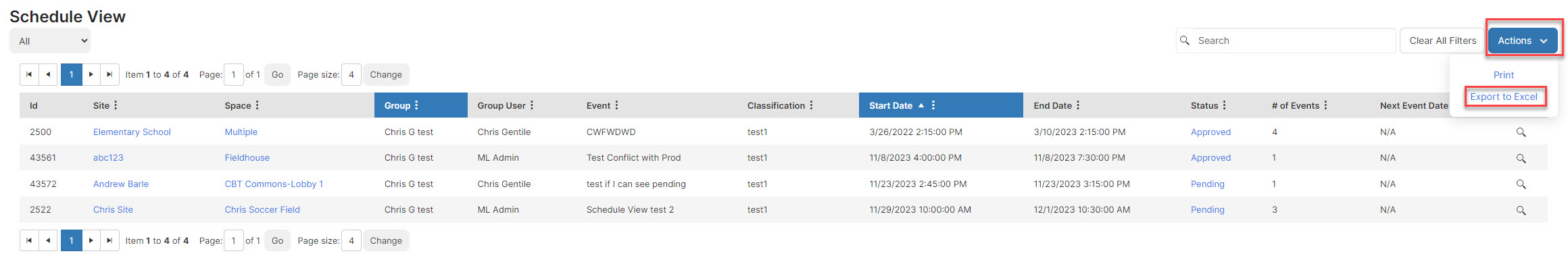Click next page arrow in top pager

[x=91, y=74]
